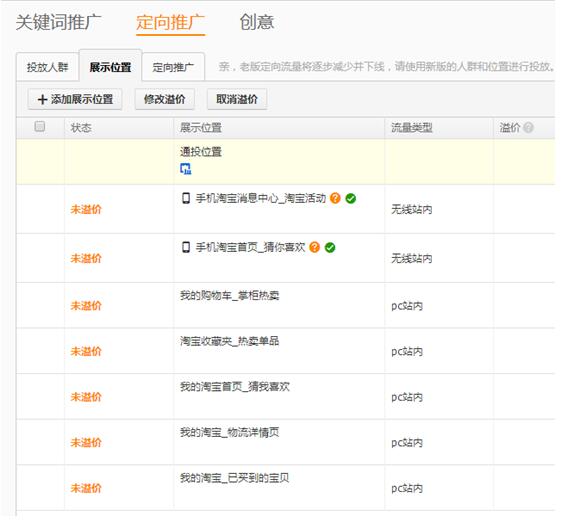This screenshot has height=526, width=573.
Task: Click 溢价 column header text
Action: tap(510, 128)
